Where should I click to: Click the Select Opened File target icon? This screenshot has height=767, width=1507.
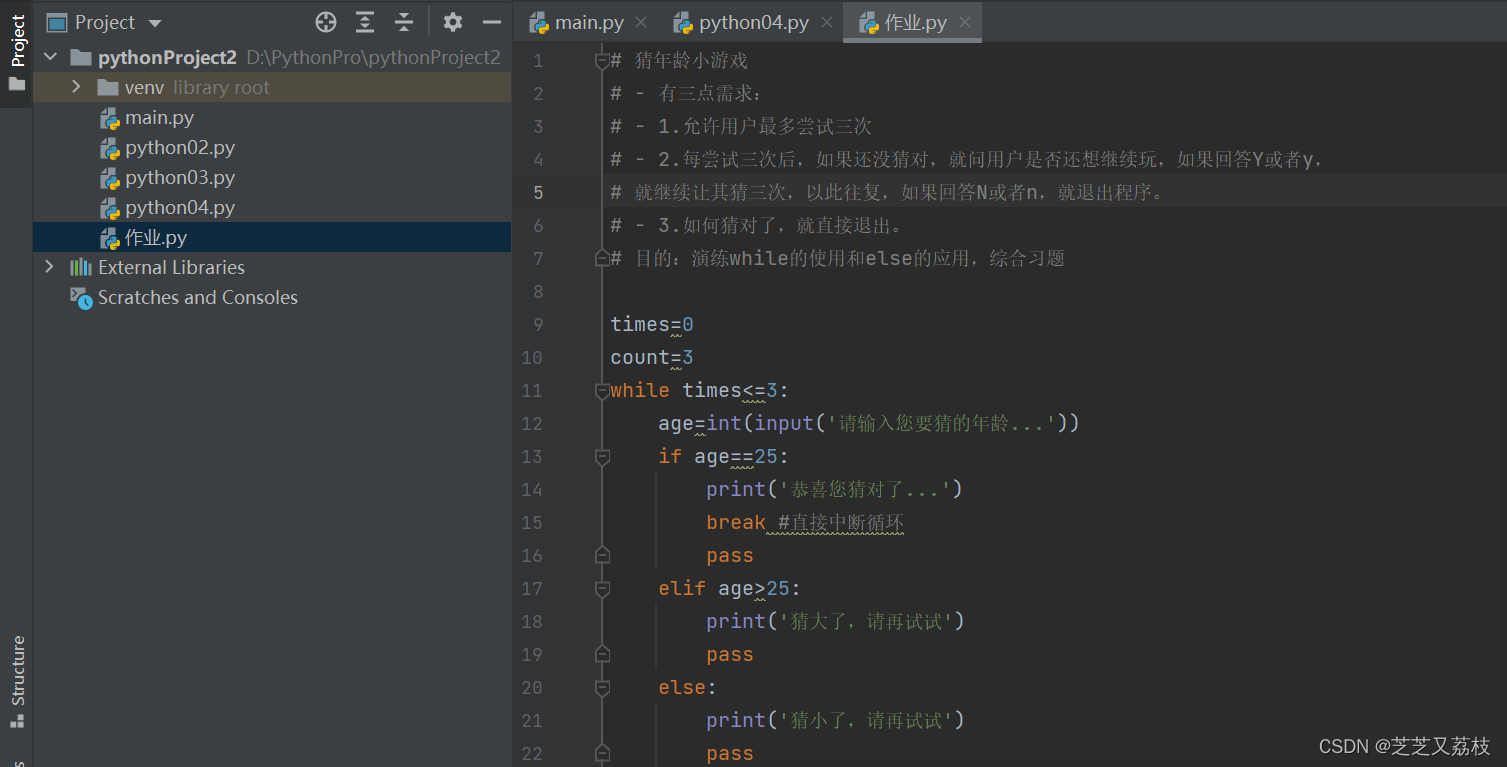[326, 22]
